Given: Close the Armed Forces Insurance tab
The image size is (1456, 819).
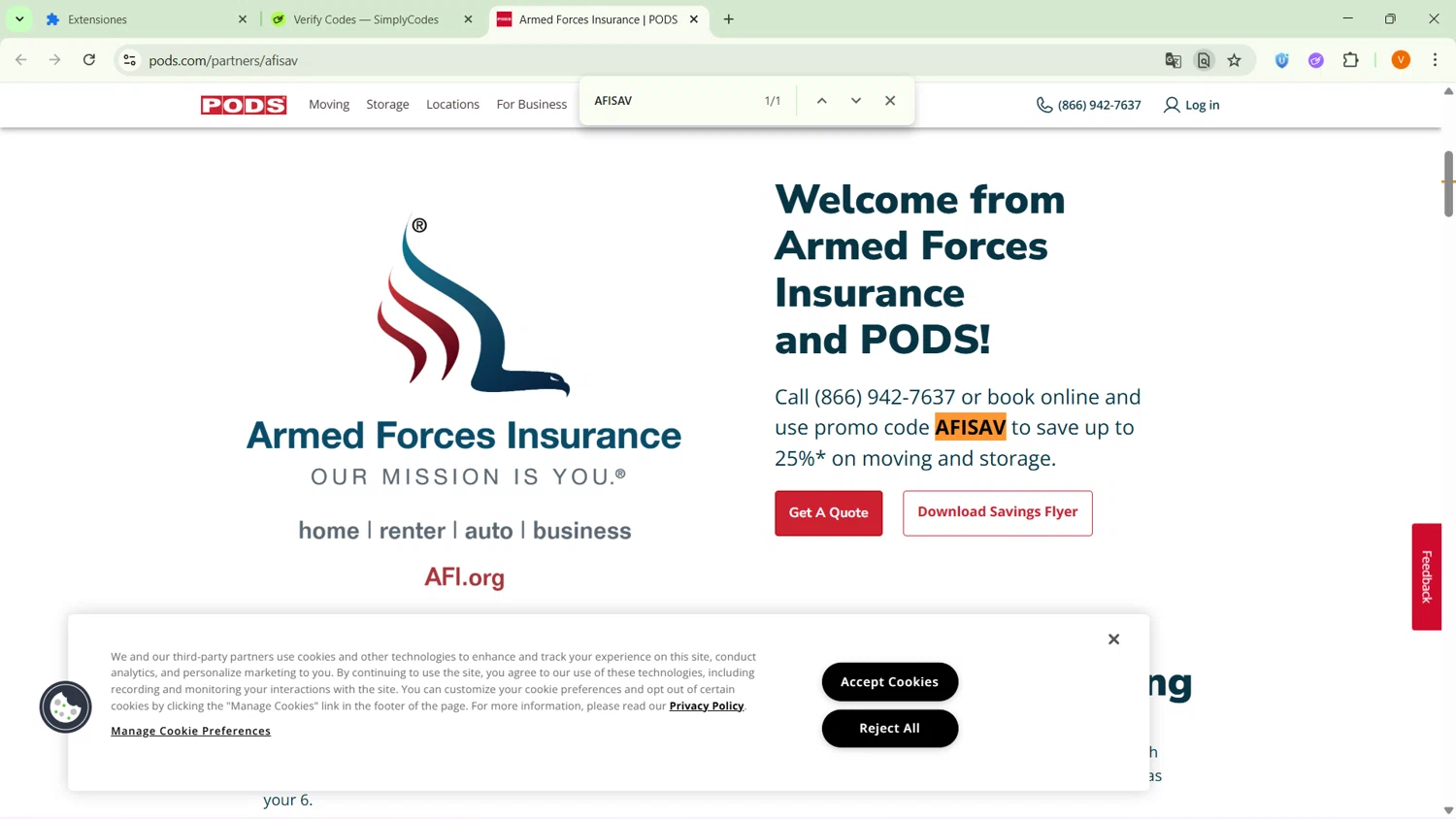Looking at the screenshot, I should (x=694, y=19).
